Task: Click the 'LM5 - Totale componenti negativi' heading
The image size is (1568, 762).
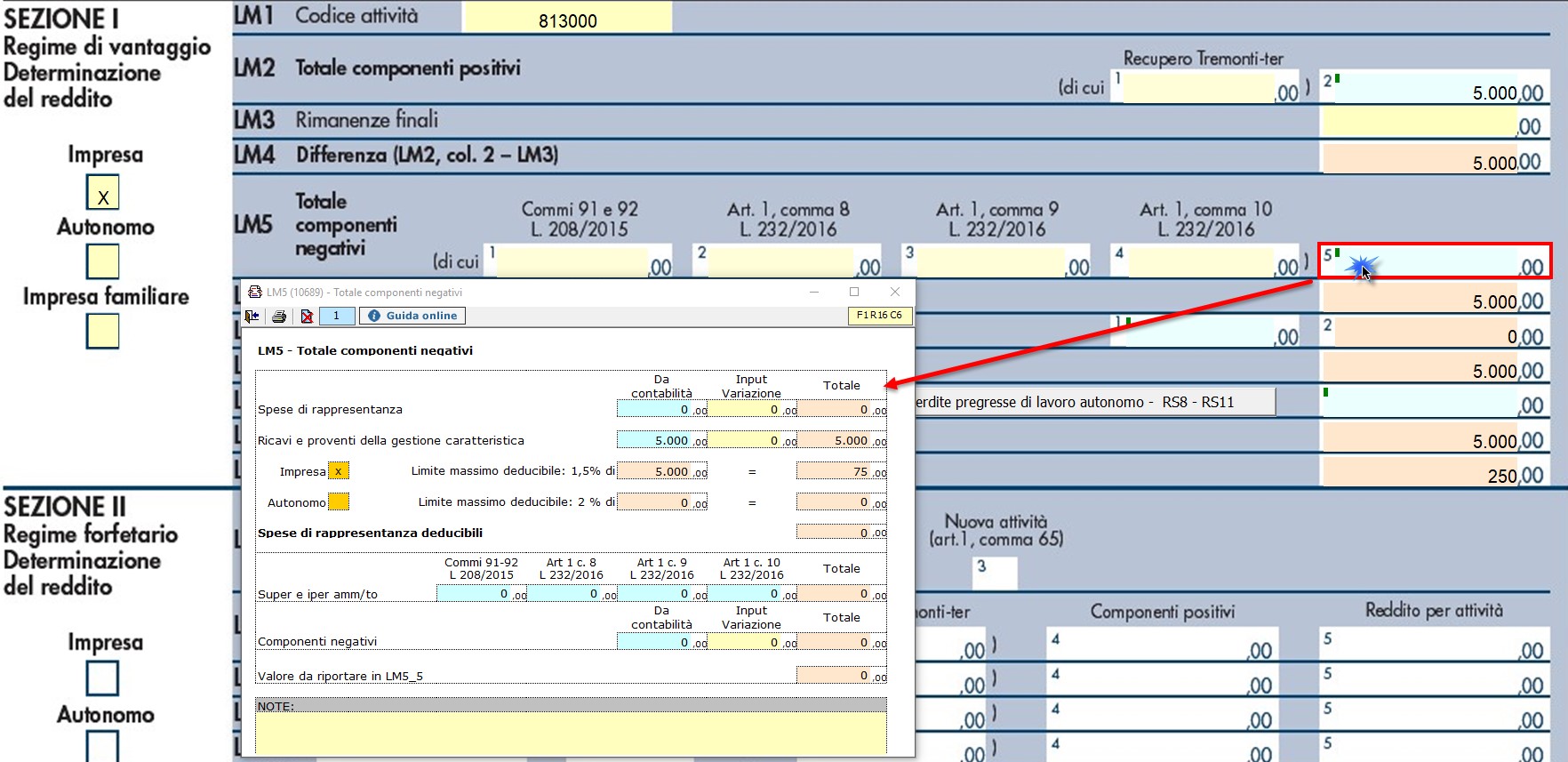Action: tap(365, 350)
